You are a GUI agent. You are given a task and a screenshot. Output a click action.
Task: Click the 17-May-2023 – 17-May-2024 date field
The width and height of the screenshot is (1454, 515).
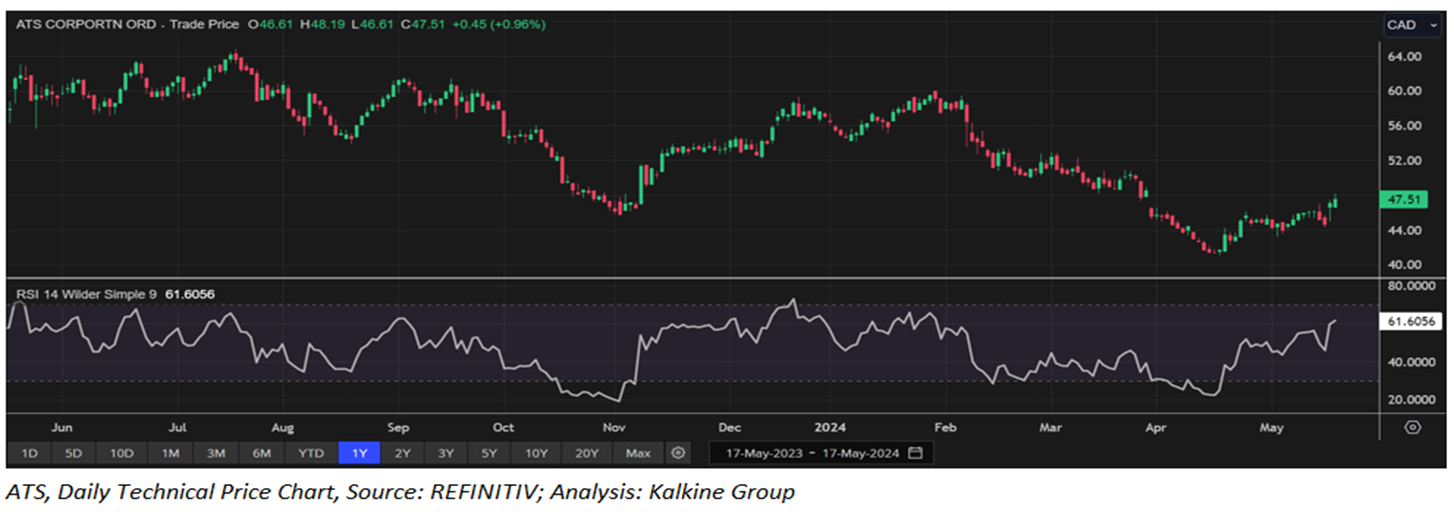[821, 453]
